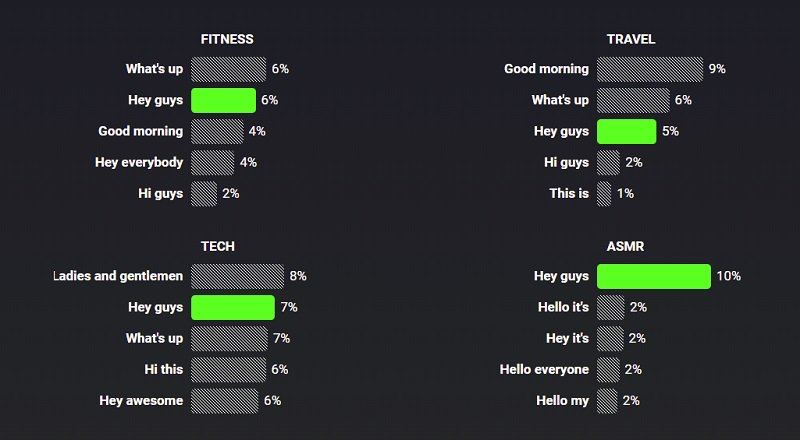Select the TECH chart heading
Screen dimensions: 800x440
click(x=218, y=246)
